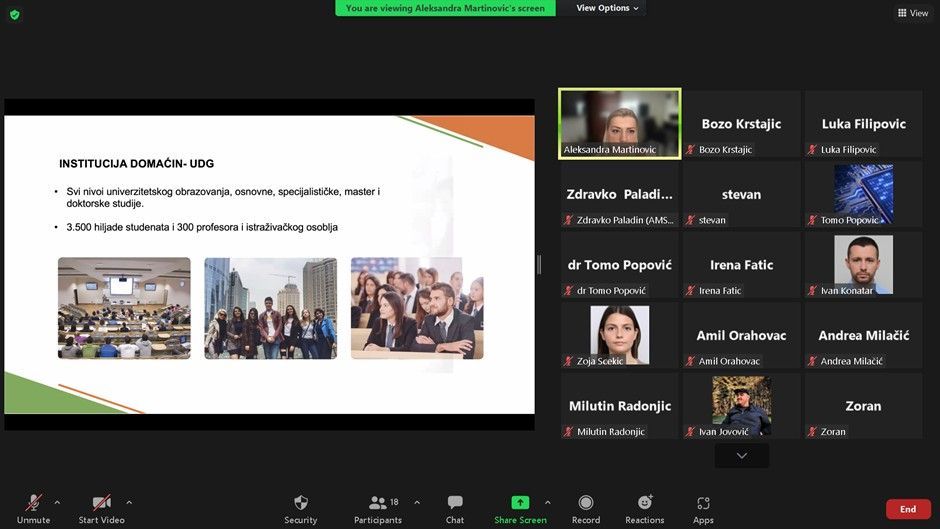The height and width of the screenshot is (529, 940).
Task: Click the green Share Screen icon
Action: coord(520,503)
